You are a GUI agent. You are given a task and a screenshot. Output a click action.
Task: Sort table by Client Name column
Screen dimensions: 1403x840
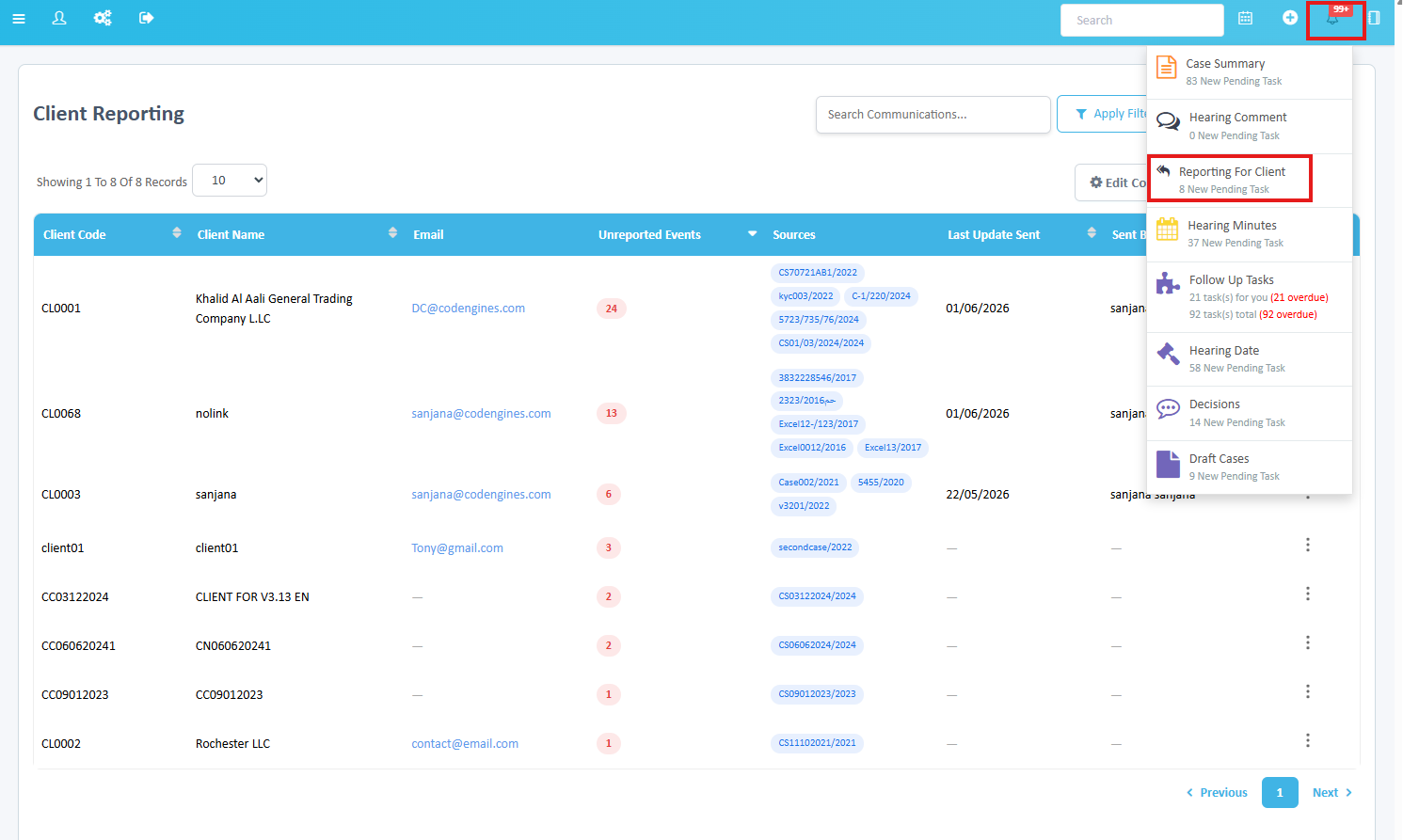(392, 233)
